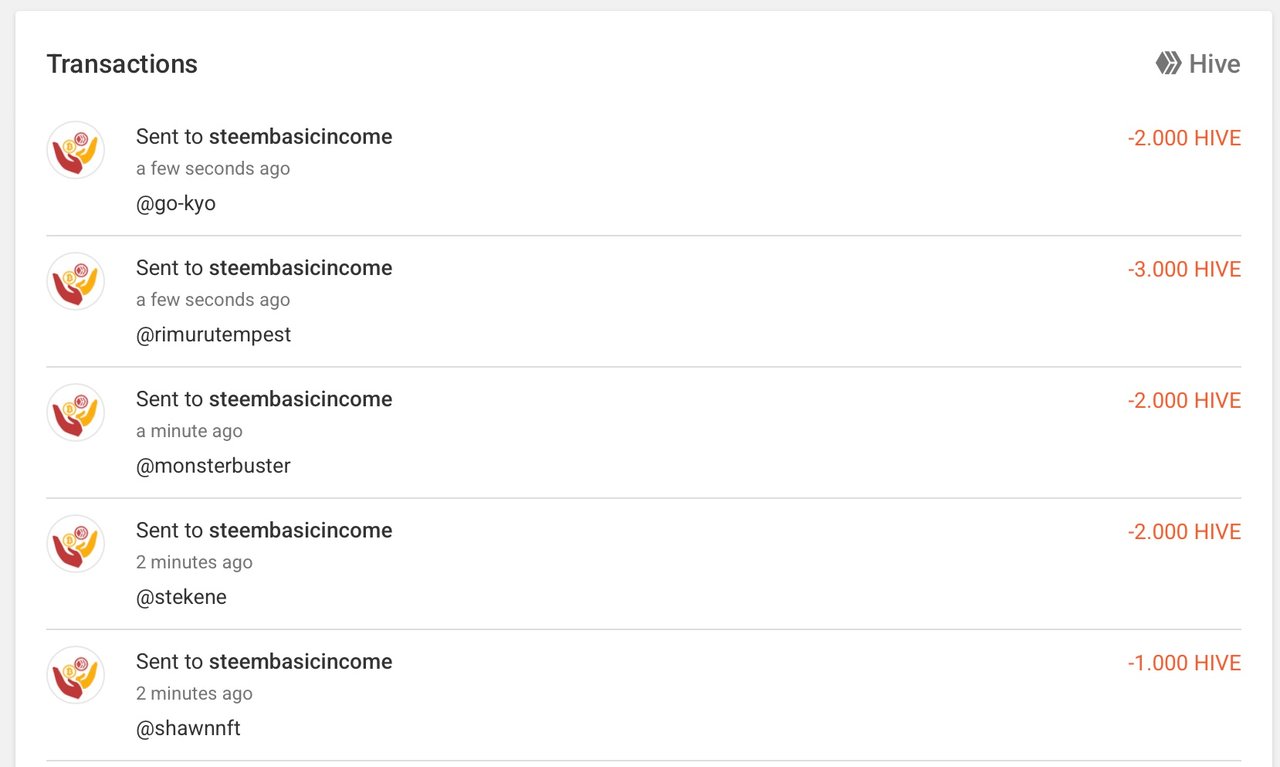Click avatar icon of the @stekene transaction
The height and width of the screenshot is (767, 1280).
click(x=76, y=543)
